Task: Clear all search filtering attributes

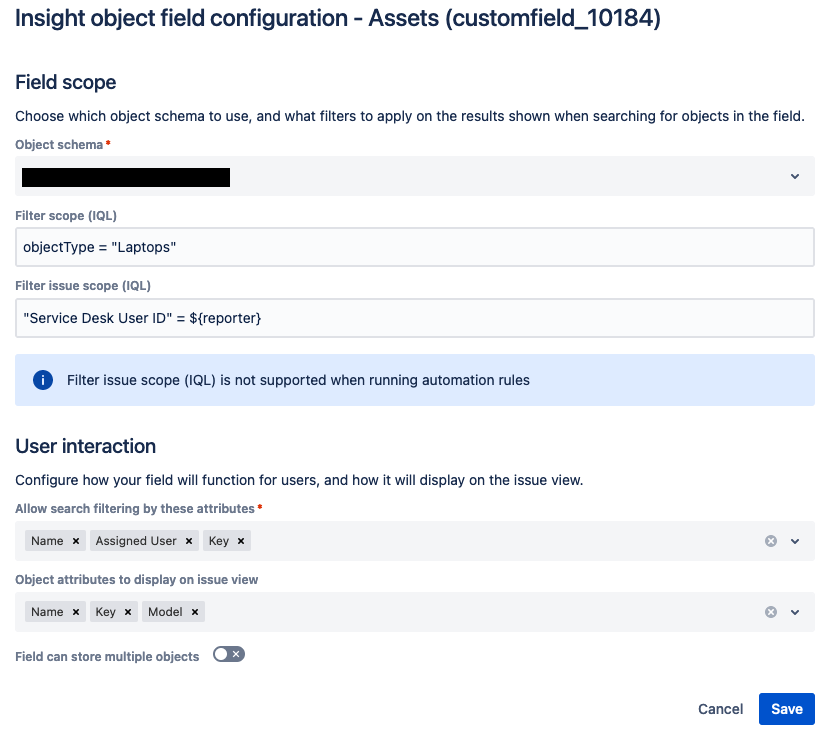Action: 771,541
